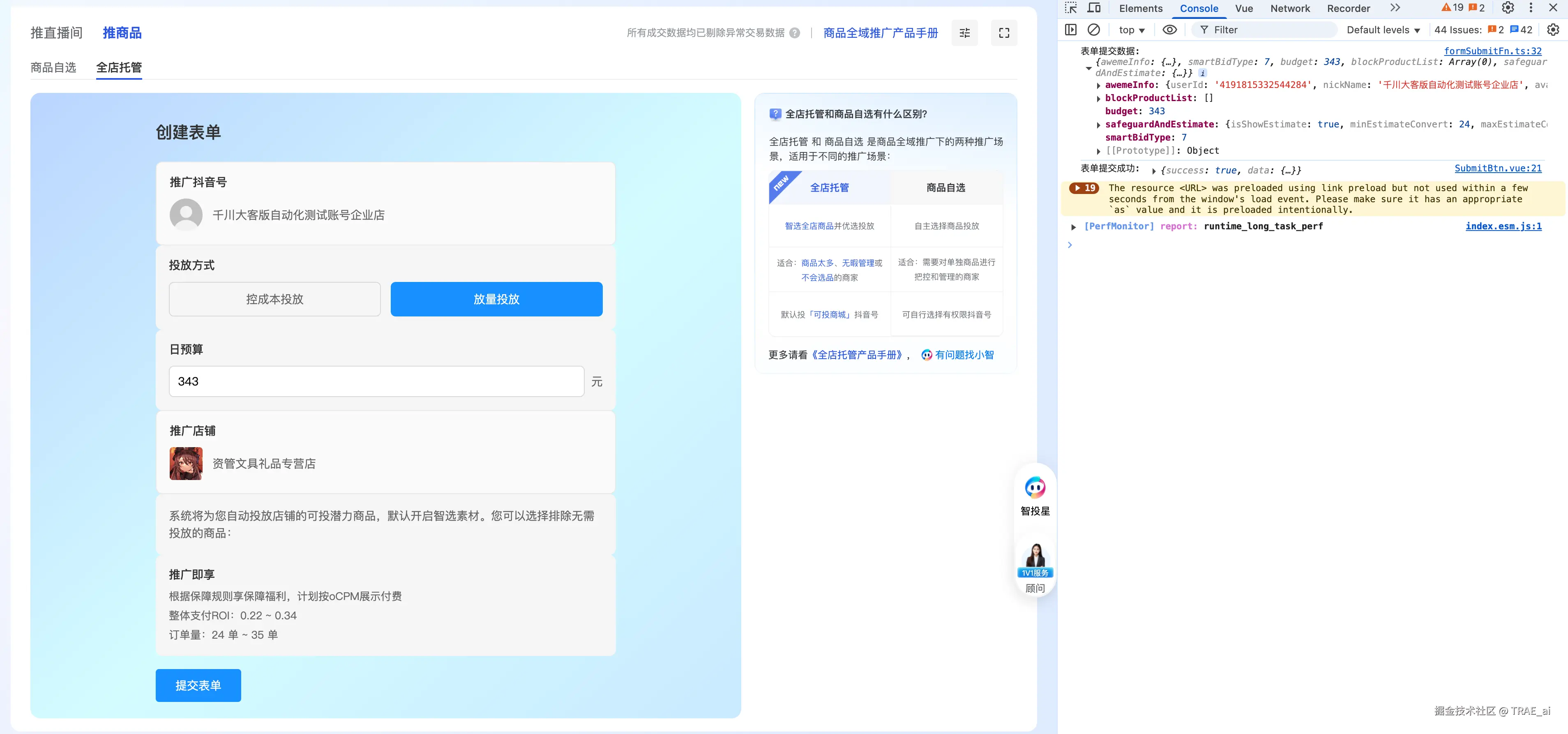Click the inspect element picker icon

1071,8
